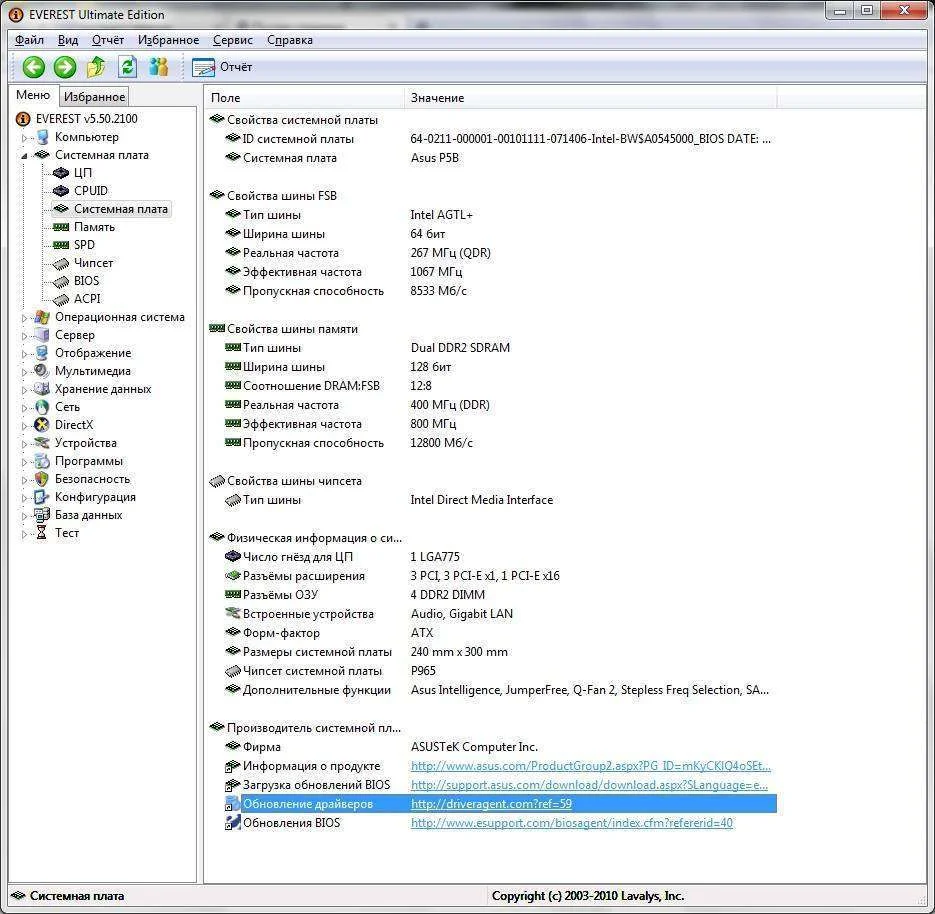Open the esupport.com biosagent link

click(572, 823)
